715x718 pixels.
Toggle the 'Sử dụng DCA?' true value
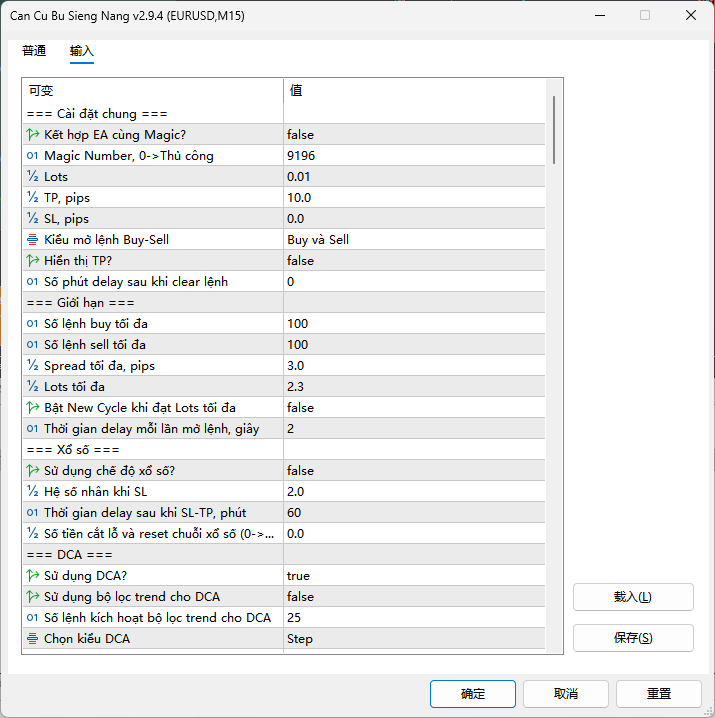click(414, 576)
